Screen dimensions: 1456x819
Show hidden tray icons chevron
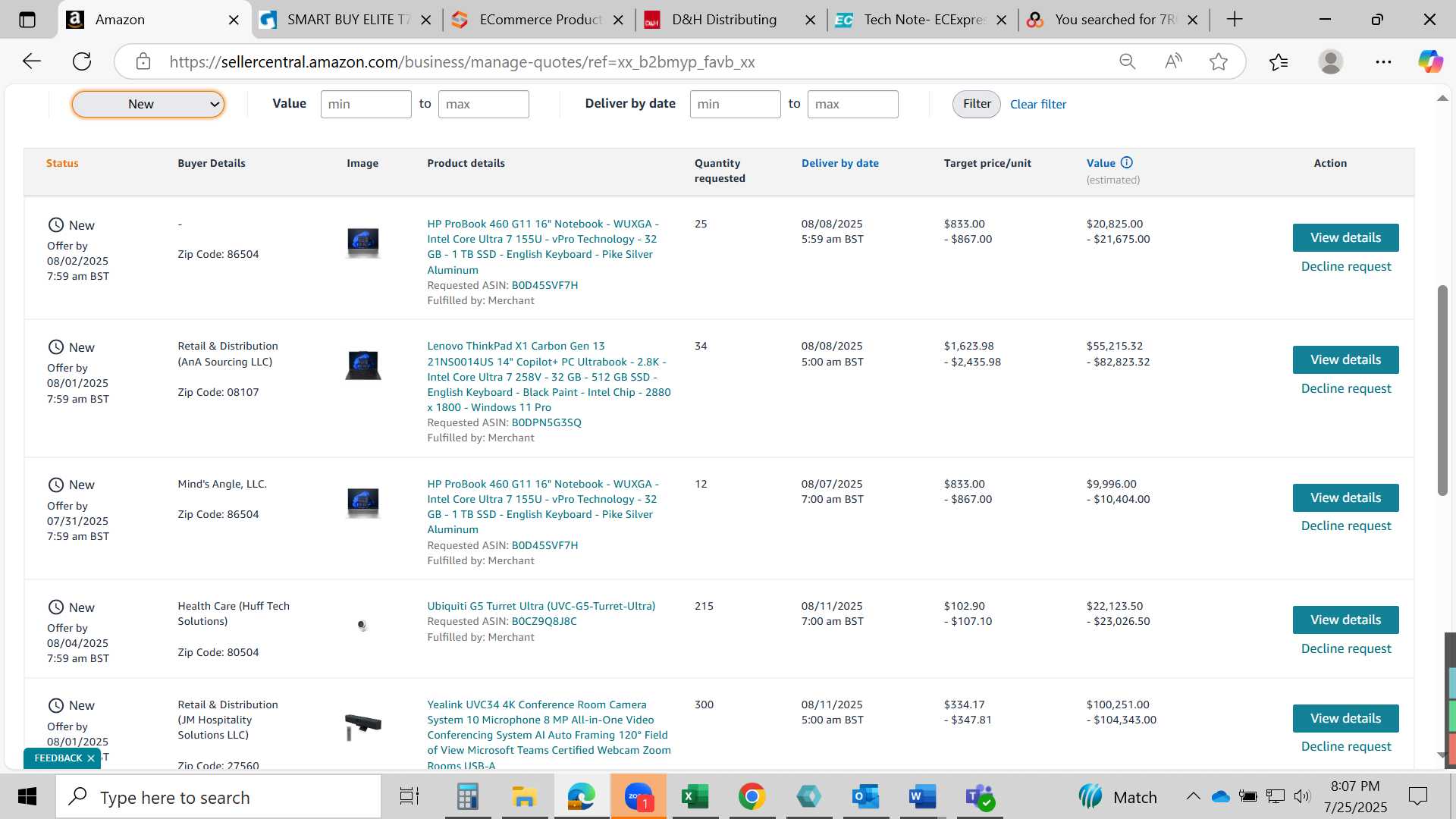click(1193, 796)
